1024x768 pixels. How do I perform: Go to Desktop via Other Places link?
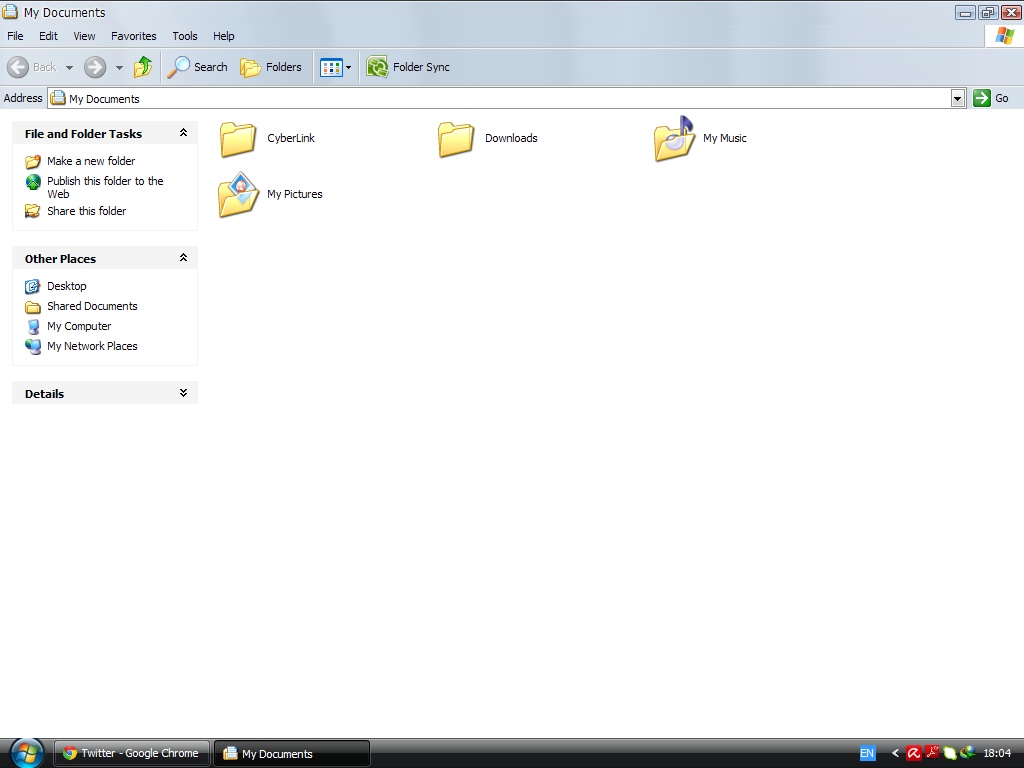67,286
